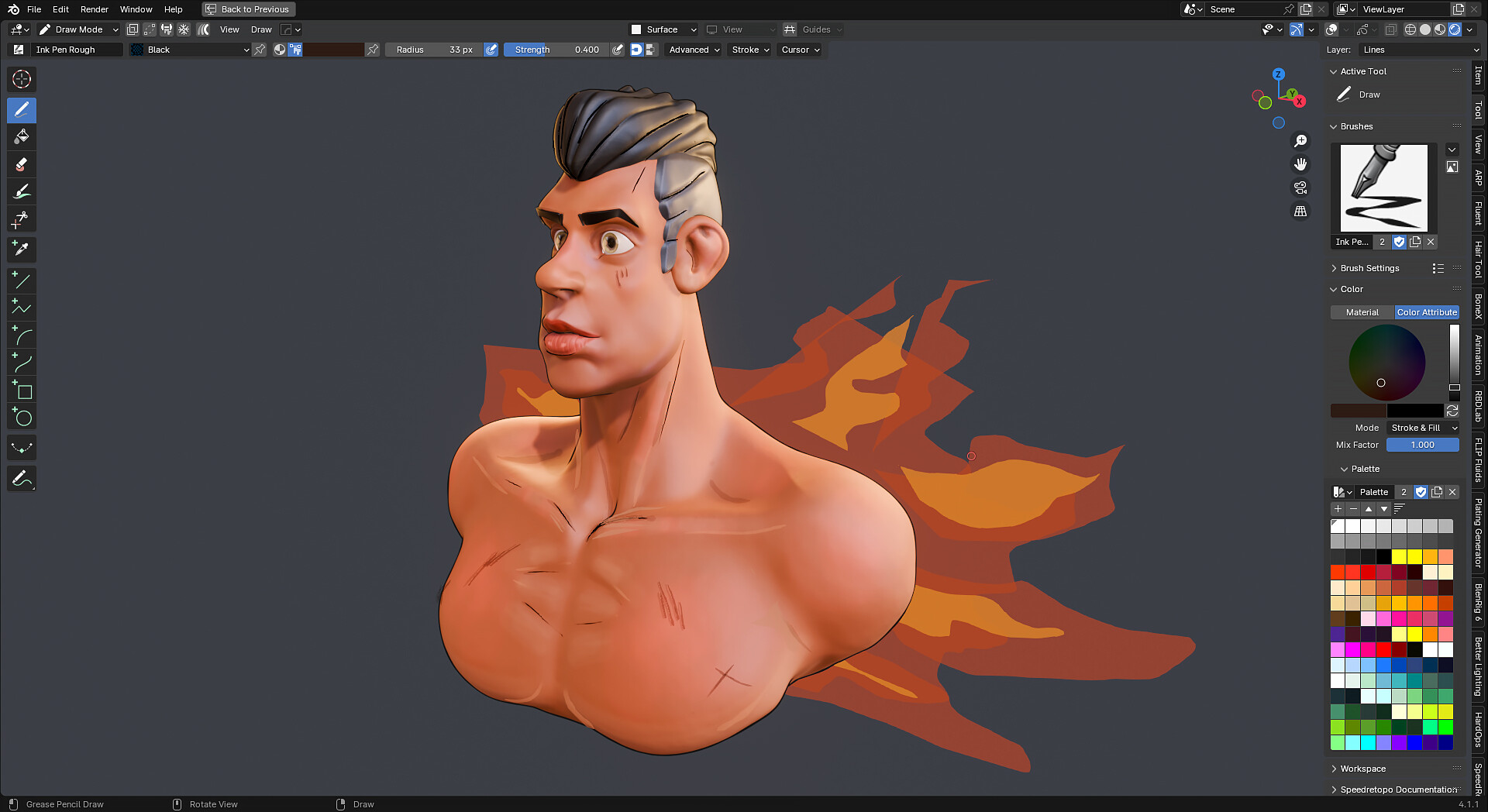Open the Stroke & Fill mode dropdown
This screenshot has height=812, width=1488.
pos(1423,428)
